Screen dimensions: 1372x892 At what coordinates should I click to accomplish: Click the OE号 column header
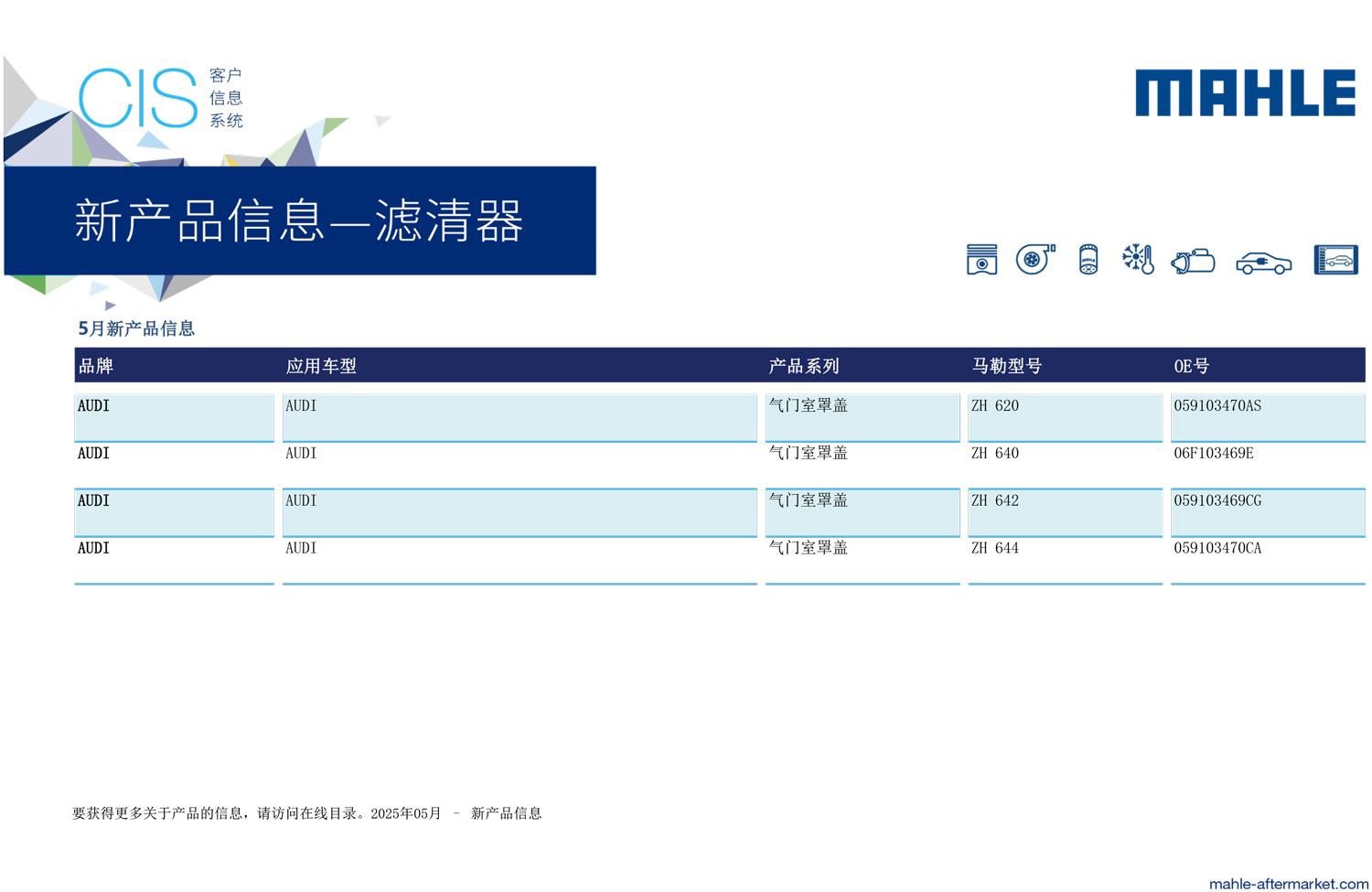pos(1192,366)
